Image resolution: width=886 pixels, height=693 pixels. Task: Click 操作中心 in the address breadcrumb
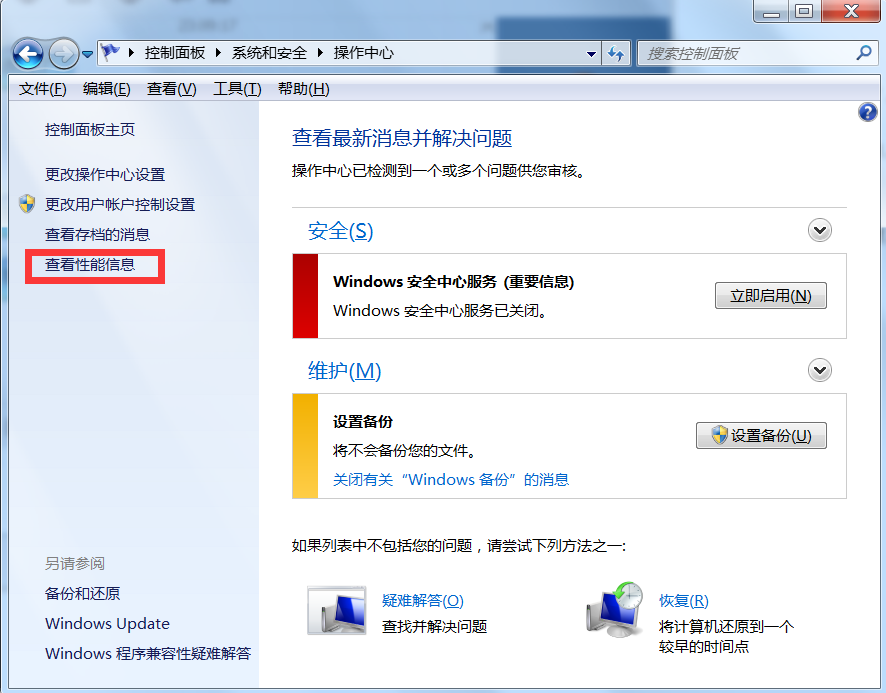coord(363,53)
